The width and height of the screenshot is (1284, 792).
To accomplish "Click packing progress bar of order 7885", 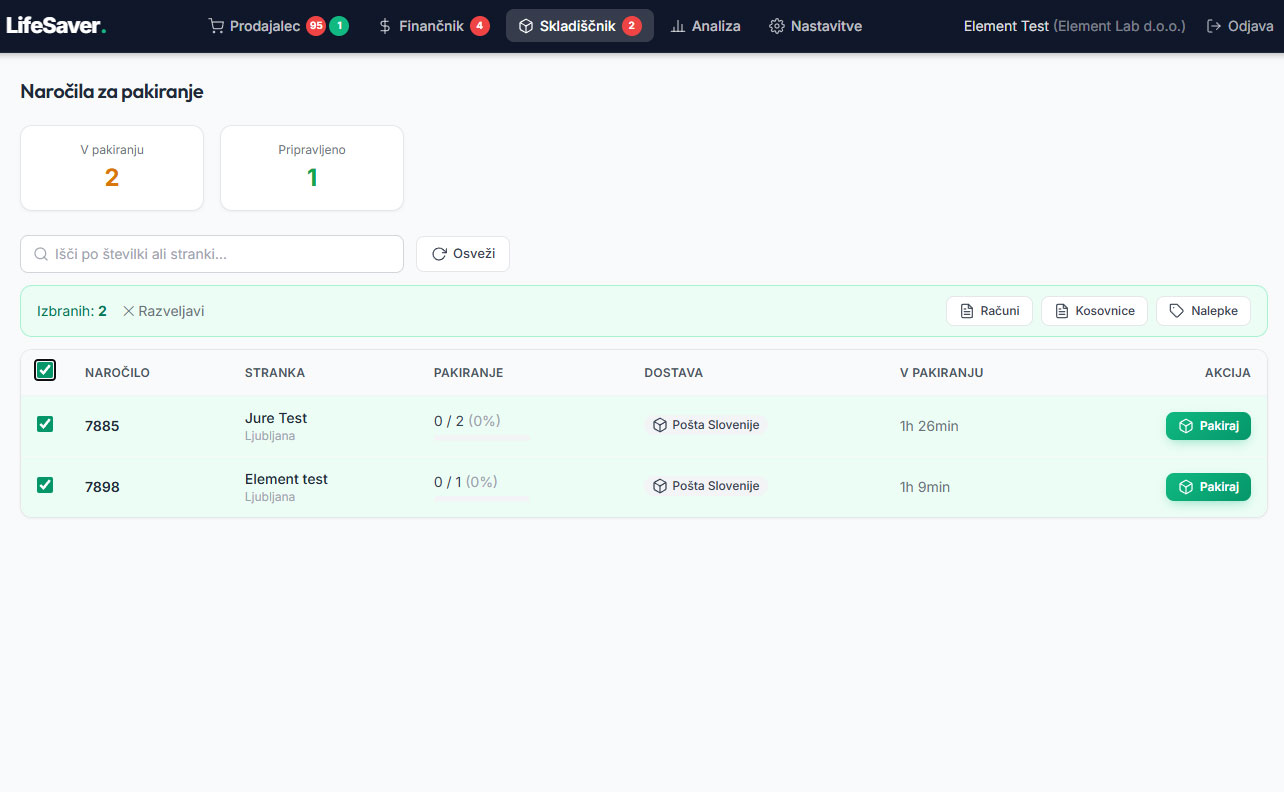I will 482,438.
